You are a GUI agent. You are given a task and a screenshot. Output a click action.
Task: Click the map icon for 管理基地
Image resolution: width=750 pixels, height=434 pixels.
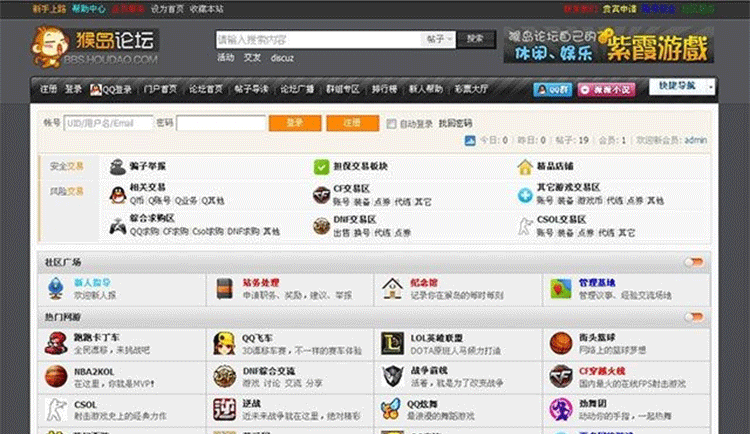561,289
